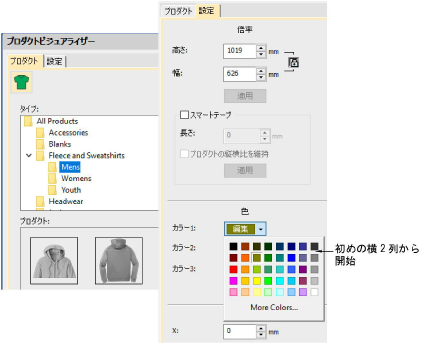
Task: Pick the black color swatch
Action: click(233, 246)
